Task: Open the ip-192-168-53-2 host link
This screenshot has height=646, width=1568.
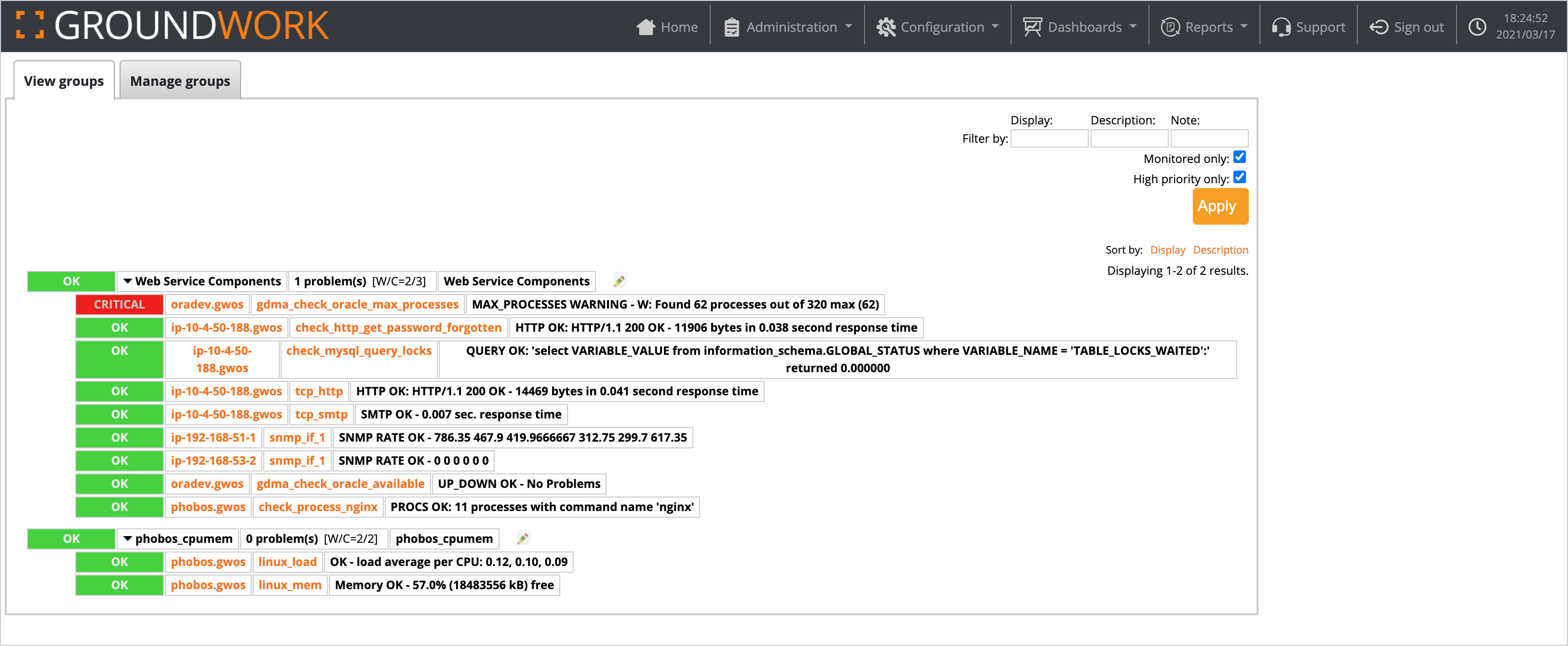Action: pos(213,460)
